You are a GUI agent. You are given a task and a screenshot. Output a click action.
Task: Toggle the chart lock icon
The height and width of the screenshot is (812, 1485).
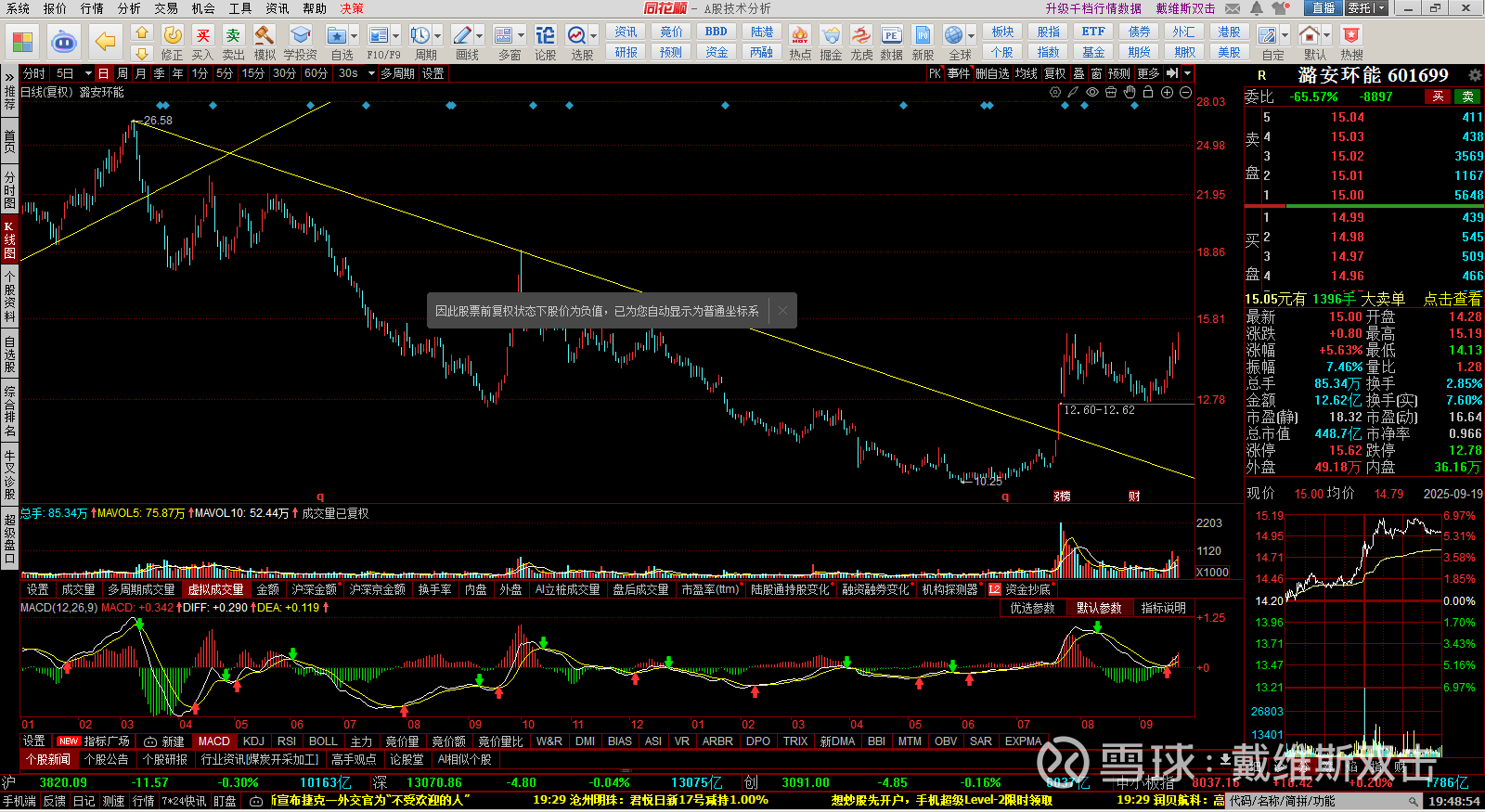(1148, 92)
